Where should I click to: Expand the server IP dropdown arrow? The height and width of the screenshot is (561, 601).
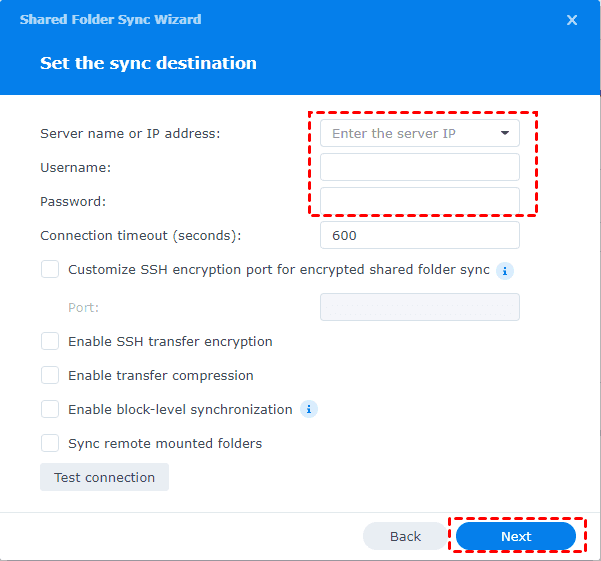504,133
